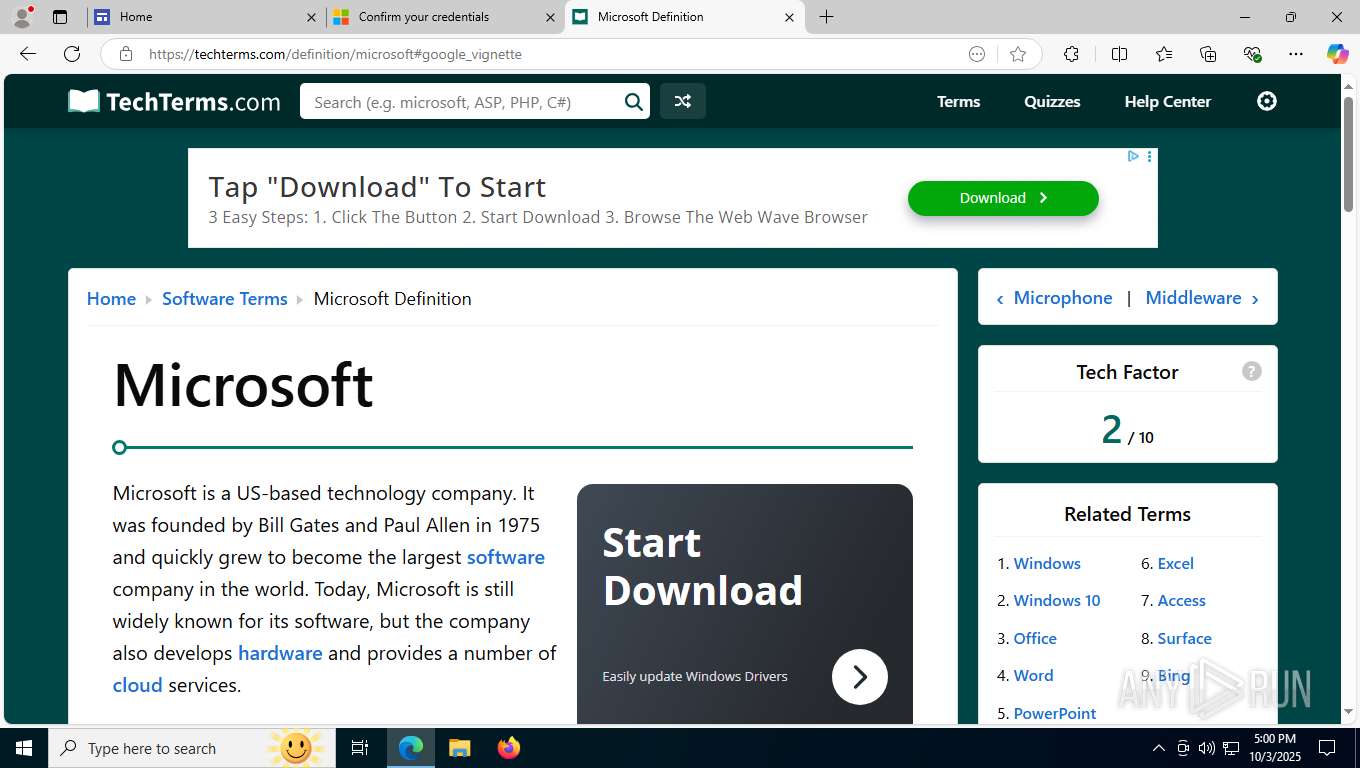Open related term Surface
Screen dimensions: 1360x768
1184,638
